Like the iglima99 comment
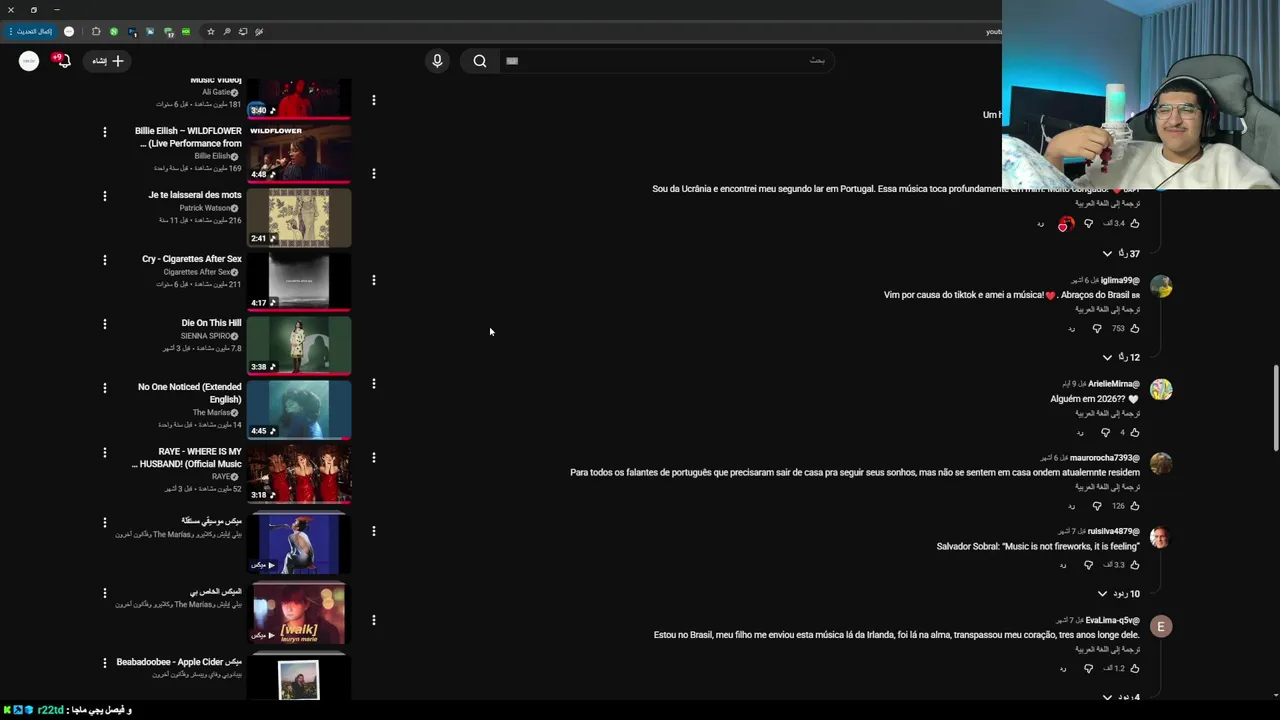Viewport: 1280px width, 720px height. (x=1134, y=328)
